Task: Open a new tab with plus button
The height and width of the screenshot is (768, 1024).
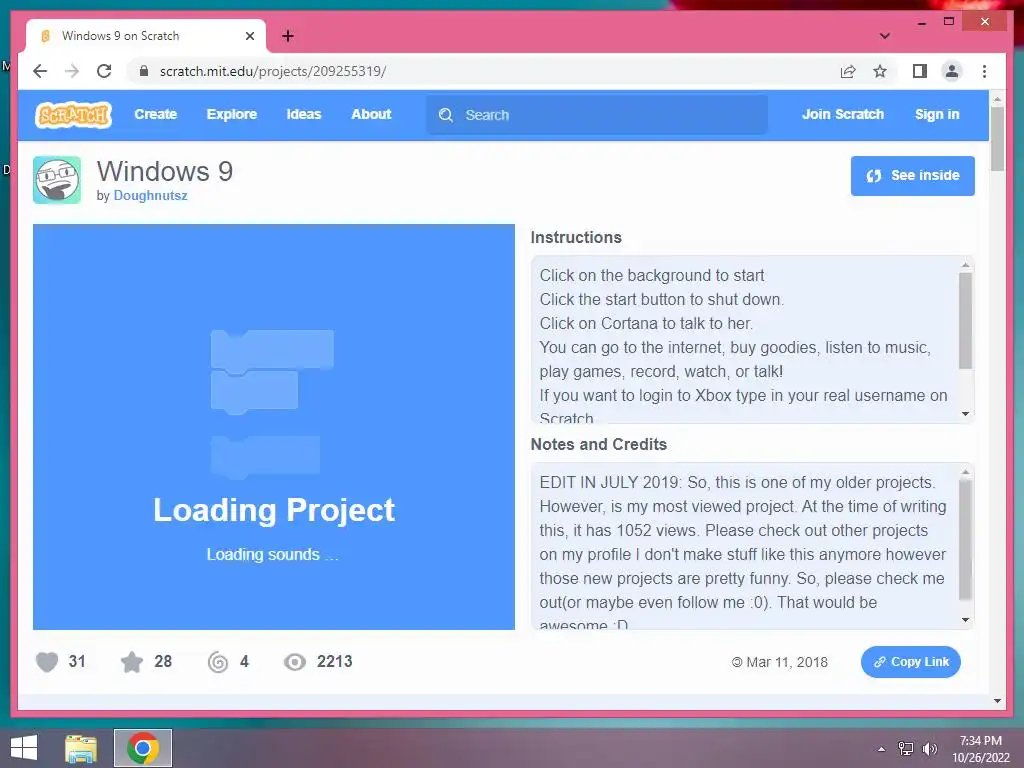Action: (x=288, y=36)
